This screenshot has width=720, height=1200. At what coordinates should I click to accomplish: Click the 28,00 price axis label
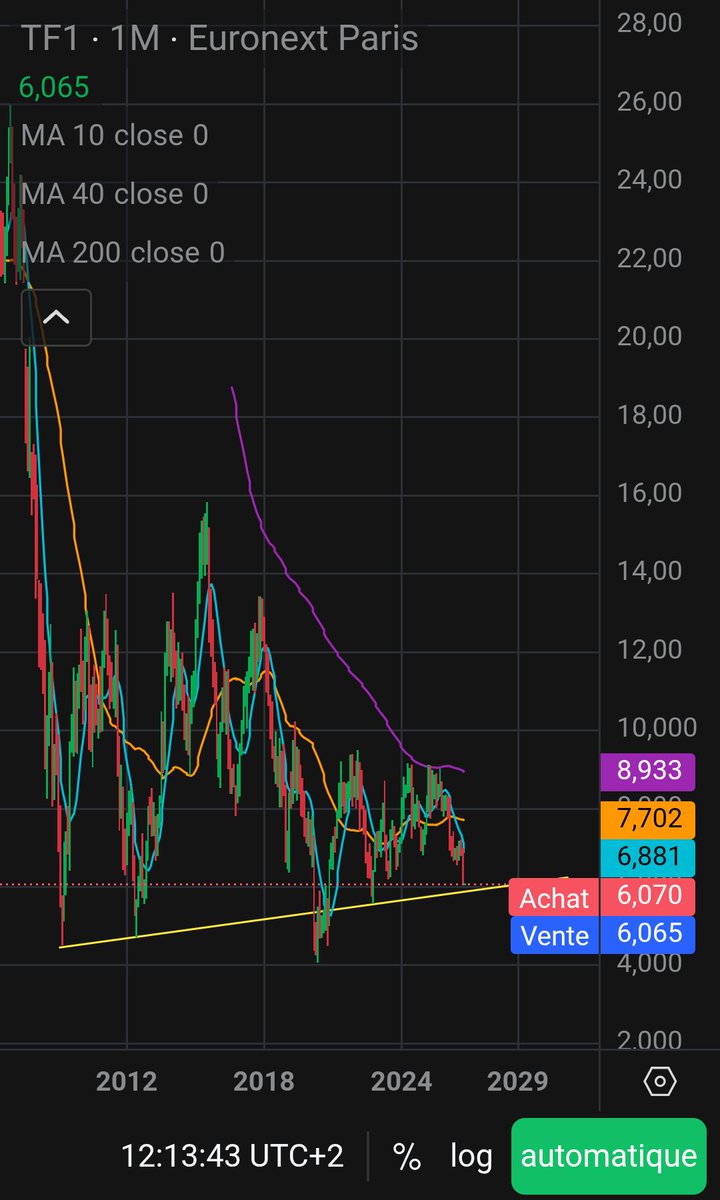point(649,23)
